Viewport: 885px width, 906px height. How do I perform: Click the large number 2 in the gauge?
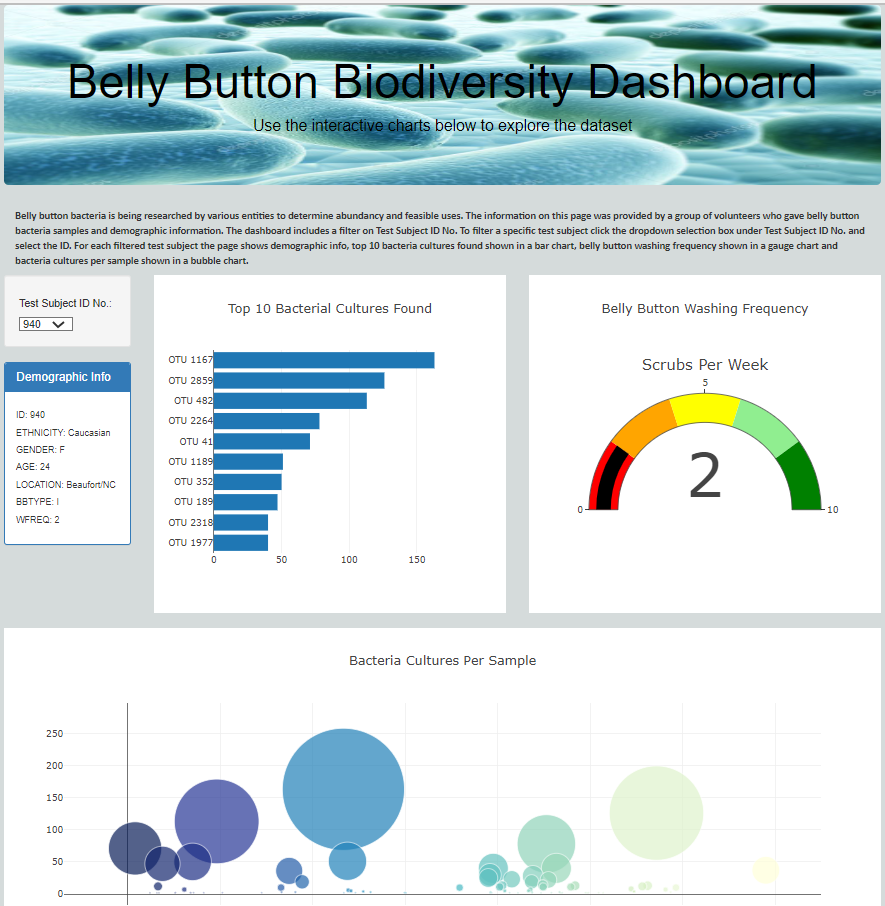click(x=705, y=476)
